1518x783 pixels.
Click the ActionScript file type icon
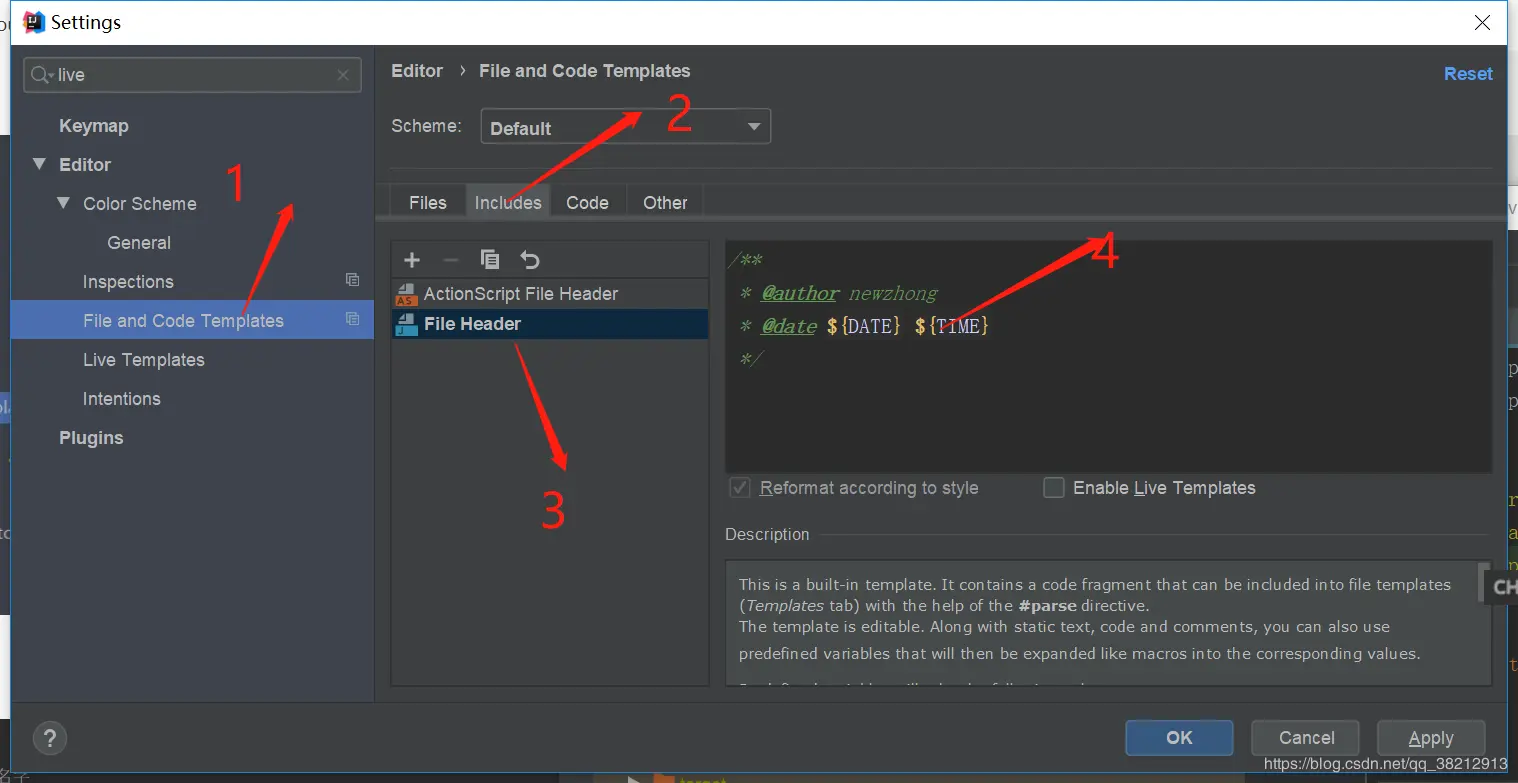click(406, 294)
